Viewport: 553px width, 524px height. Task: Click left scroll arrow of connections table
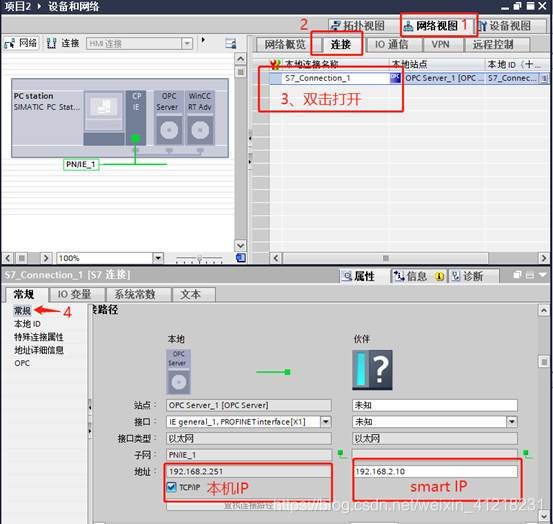click(276, 258)
